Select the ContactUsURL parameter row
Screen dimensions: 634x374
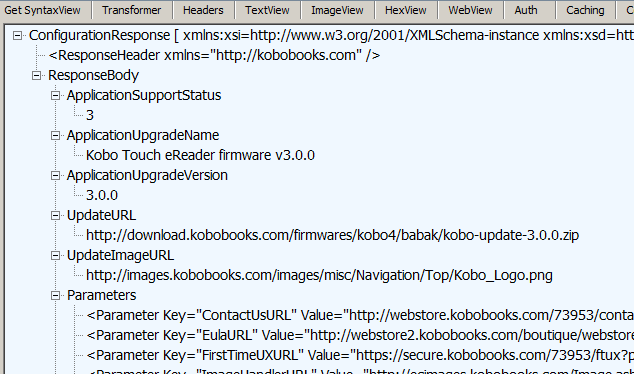click(360, 315)
